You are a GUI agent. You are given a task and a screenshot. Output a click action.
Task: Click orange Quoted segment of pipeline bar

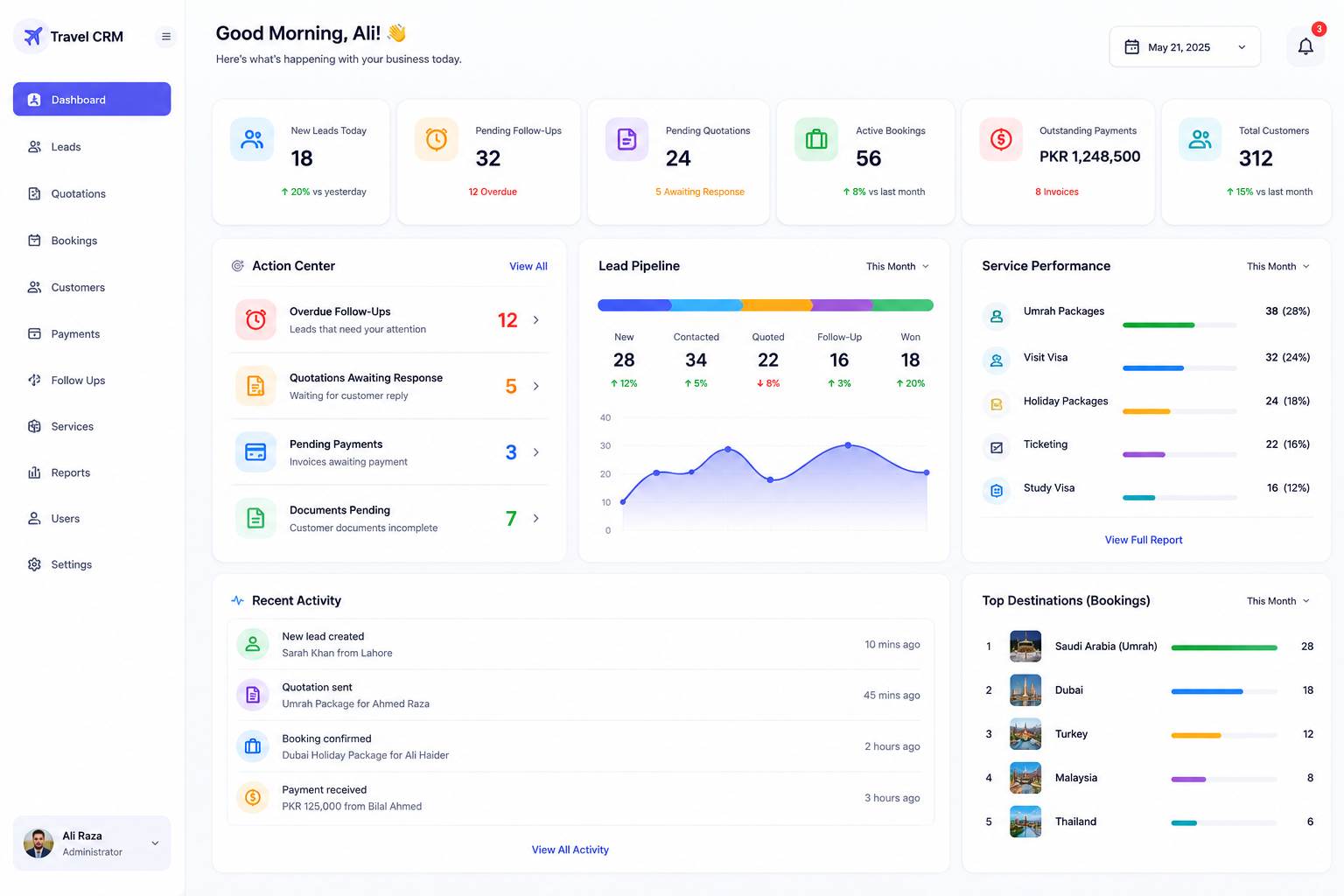tap(777, 305)
